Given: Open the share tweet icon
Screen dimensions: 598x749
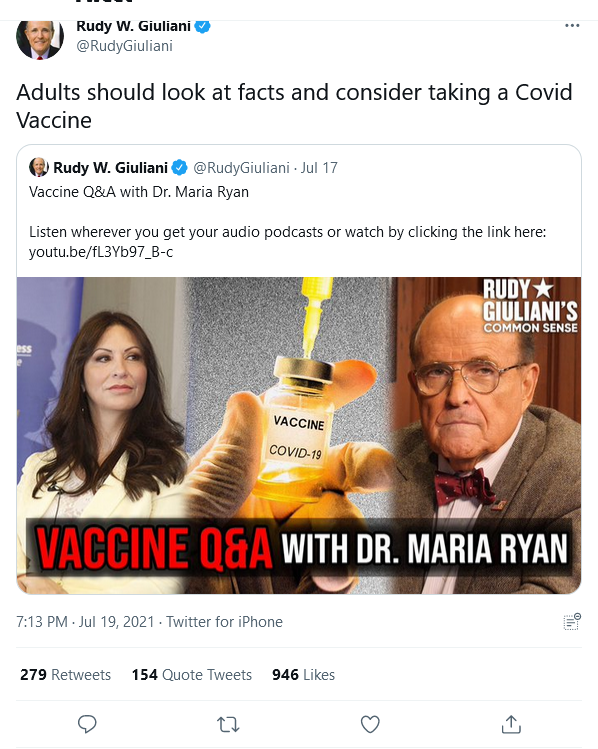Looking at the screenshot, I should click(511, 724).
